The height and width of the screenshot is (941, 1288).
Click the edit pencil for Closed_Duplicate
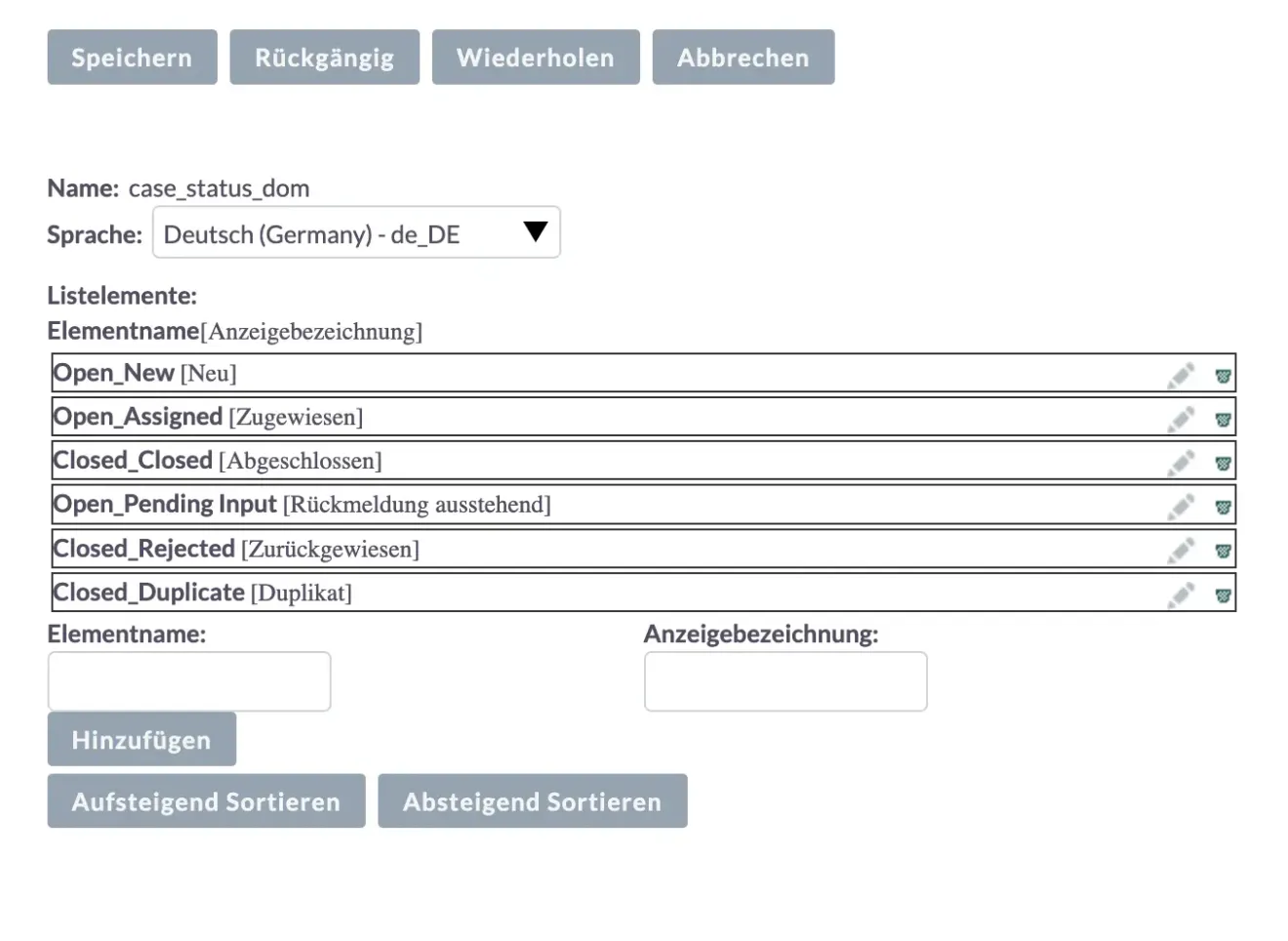pyautogui.click(x=1181, y=593)
